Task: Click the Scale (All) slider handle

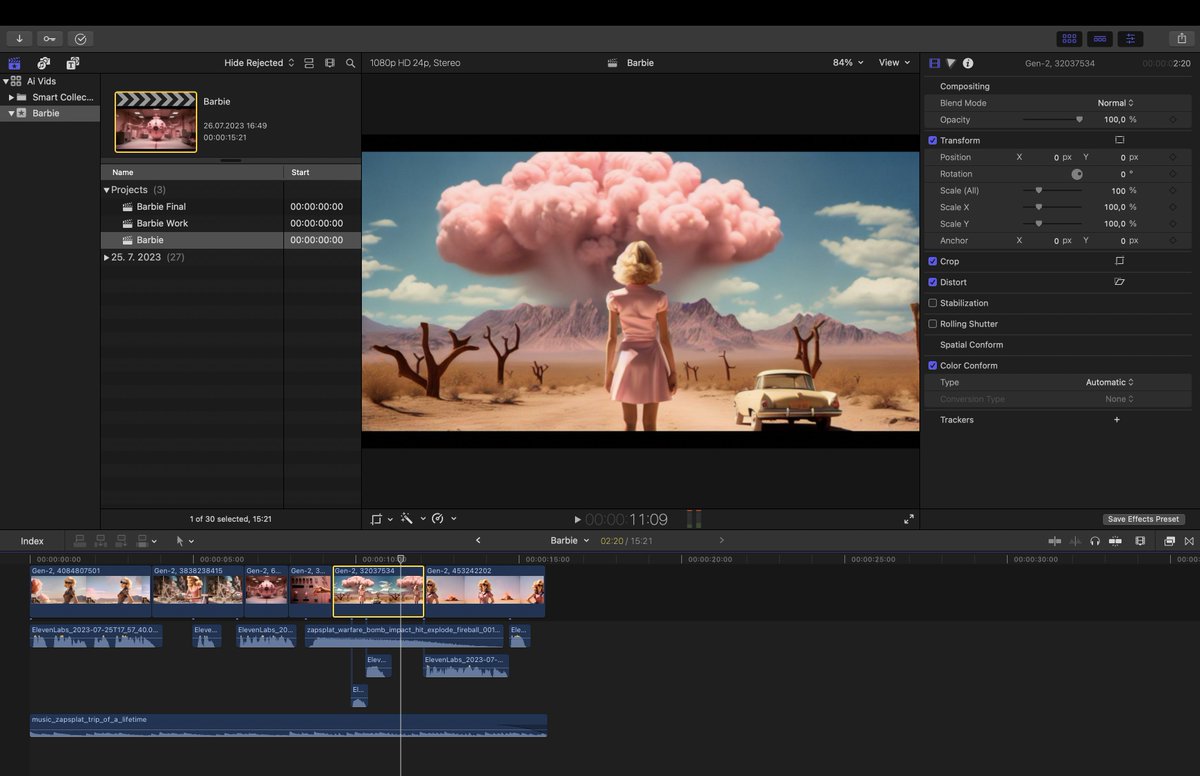Action: [x=1039, y=191]
